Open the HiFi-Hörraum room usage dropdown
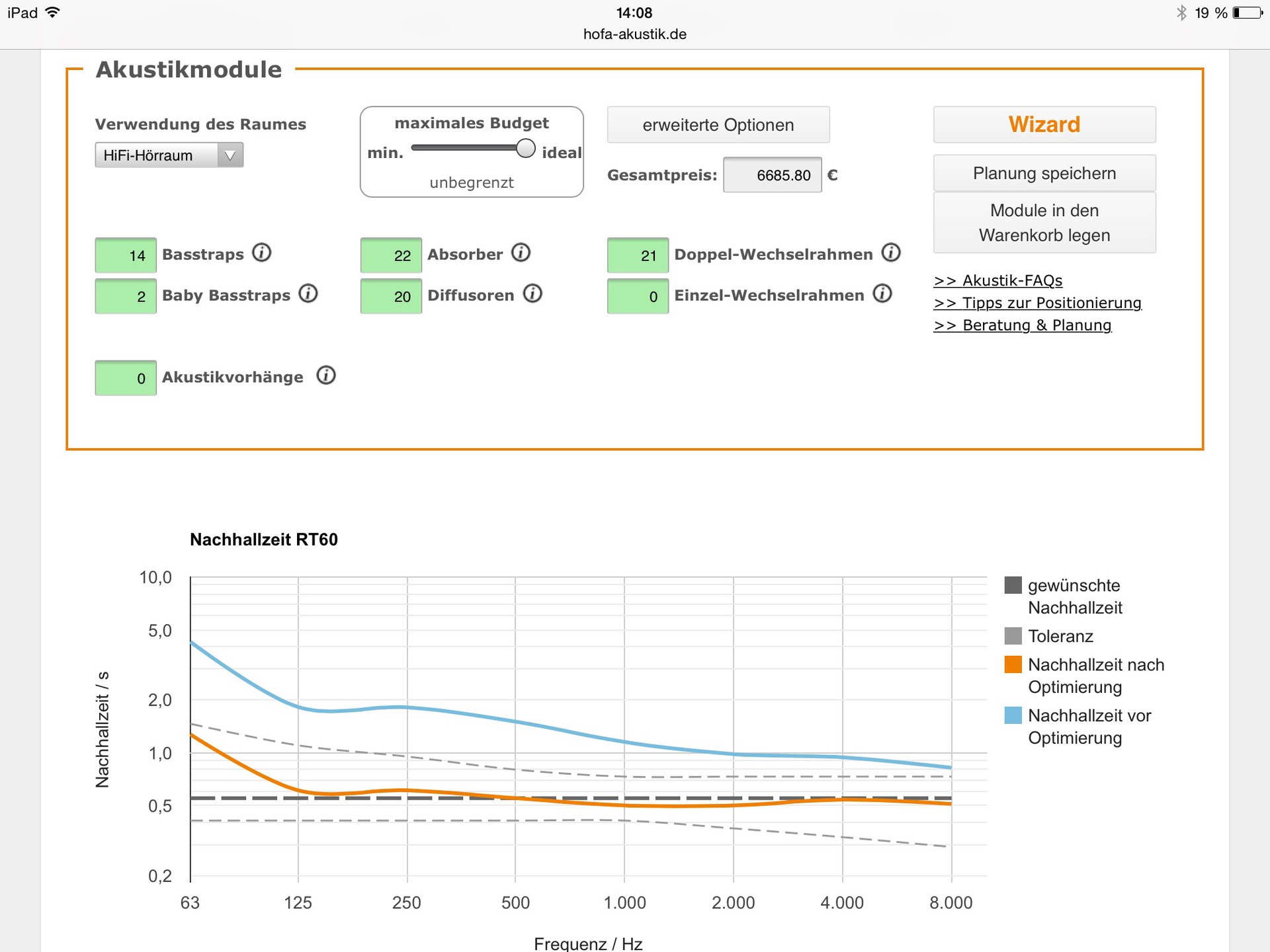The height and width of the screenshot is (952, 1270). tap(169, 155)
